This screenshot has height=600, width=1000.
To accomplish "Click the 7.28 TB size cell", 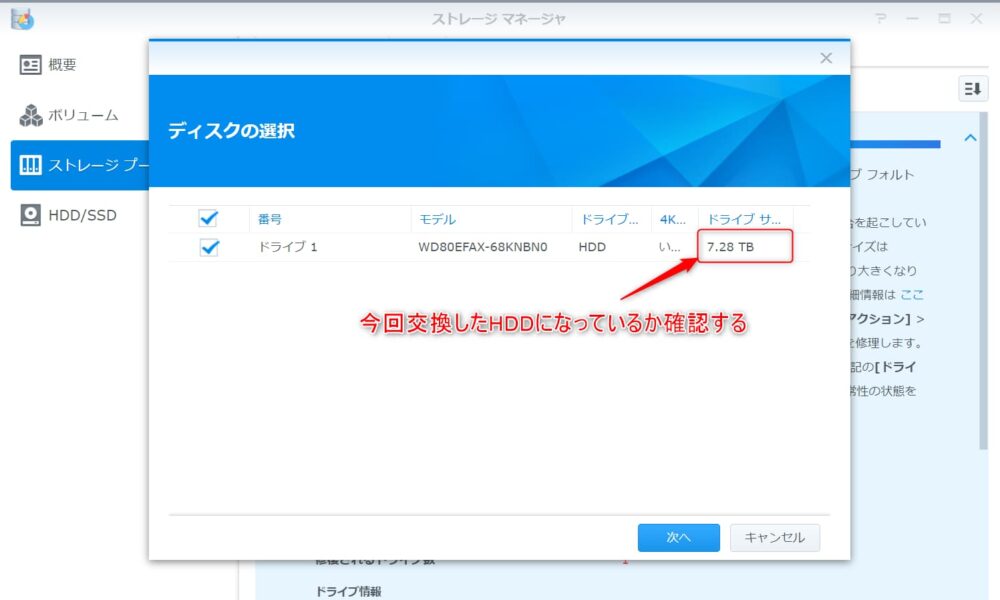I will [x=730, y=247].
